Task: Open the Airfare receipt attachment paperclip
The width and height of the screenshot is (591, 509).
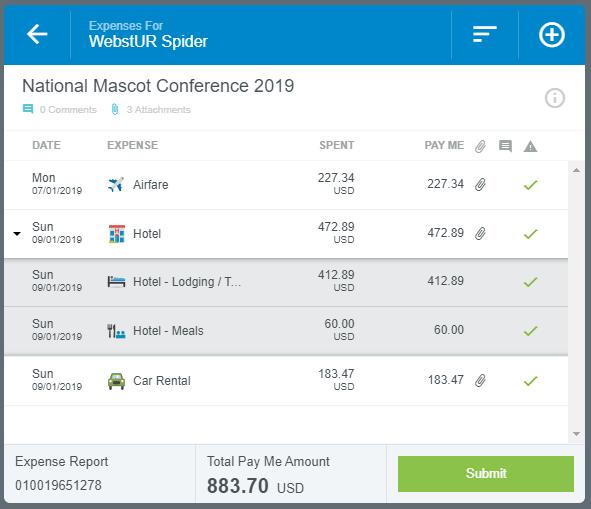Action: (480, 185)
